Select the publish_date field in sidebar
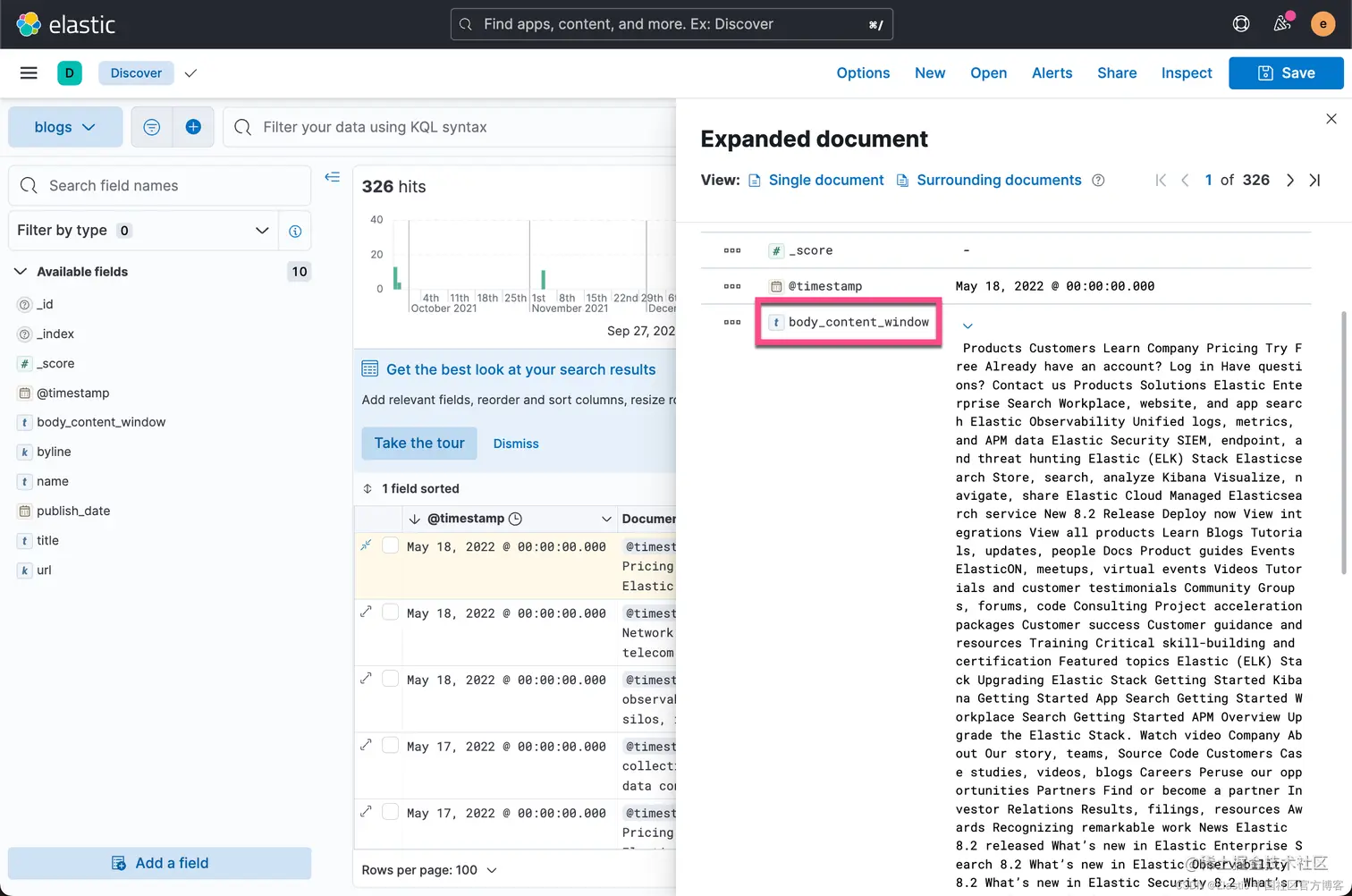Viewport: 1352px width, 896px height. click(x=73, y=511)
